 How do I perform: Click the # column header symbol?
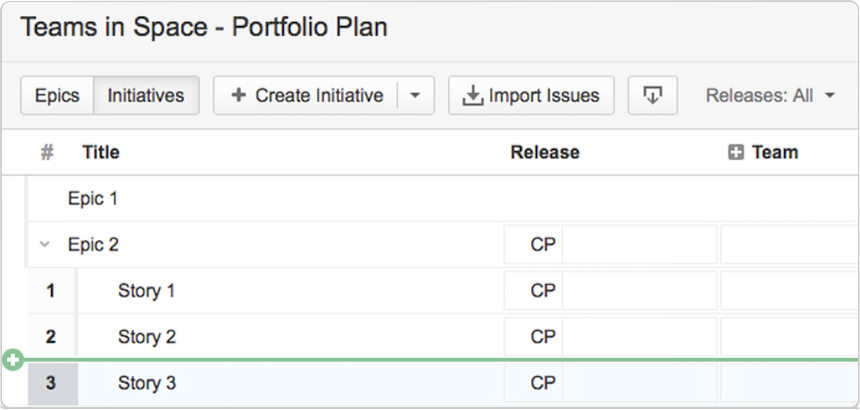click(x=47, y=152)
